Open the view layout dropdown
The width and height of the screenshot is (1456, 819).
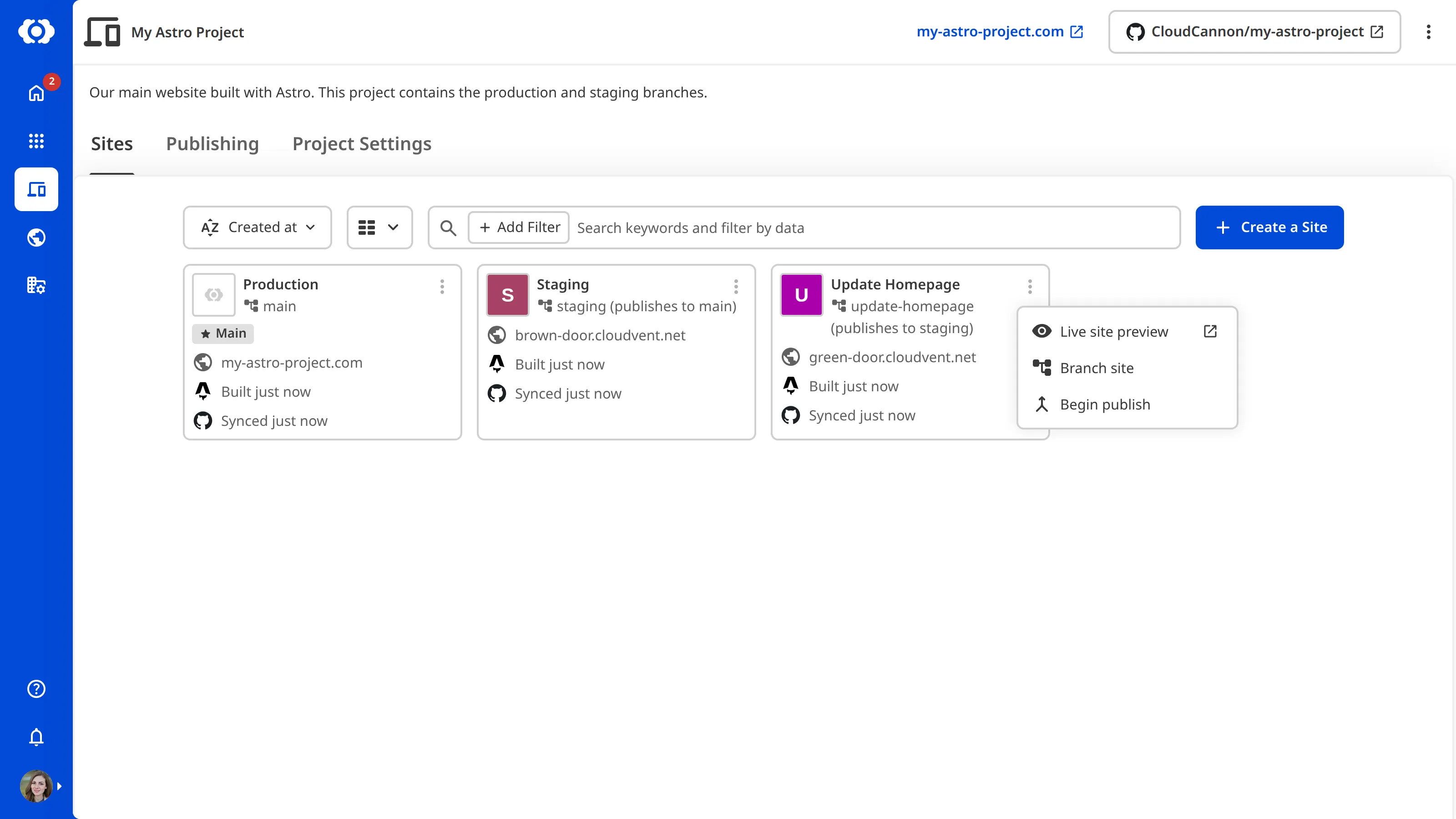(379, 227)
